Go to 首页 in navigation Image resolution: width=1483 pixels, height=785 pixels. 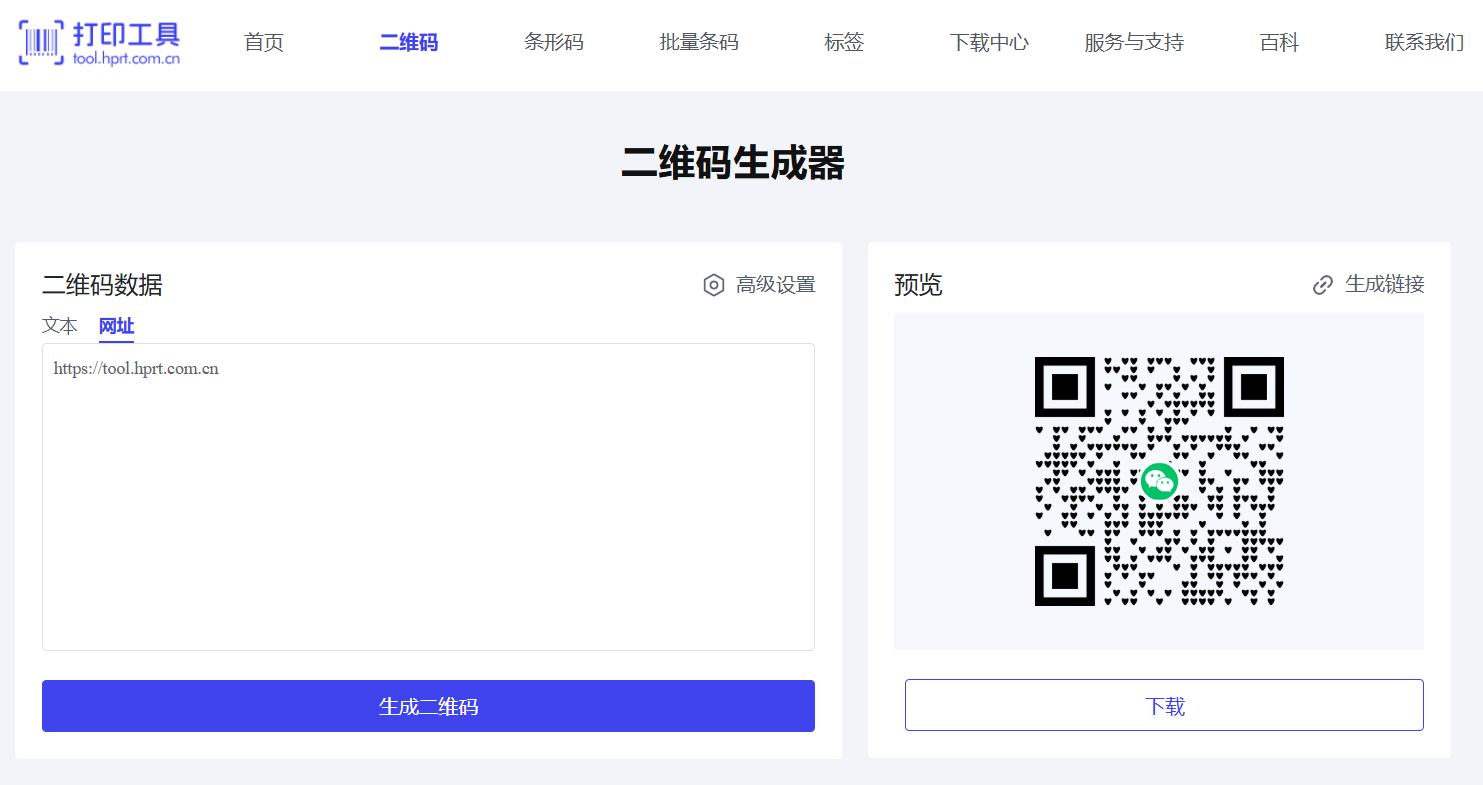tap(264, 43)
